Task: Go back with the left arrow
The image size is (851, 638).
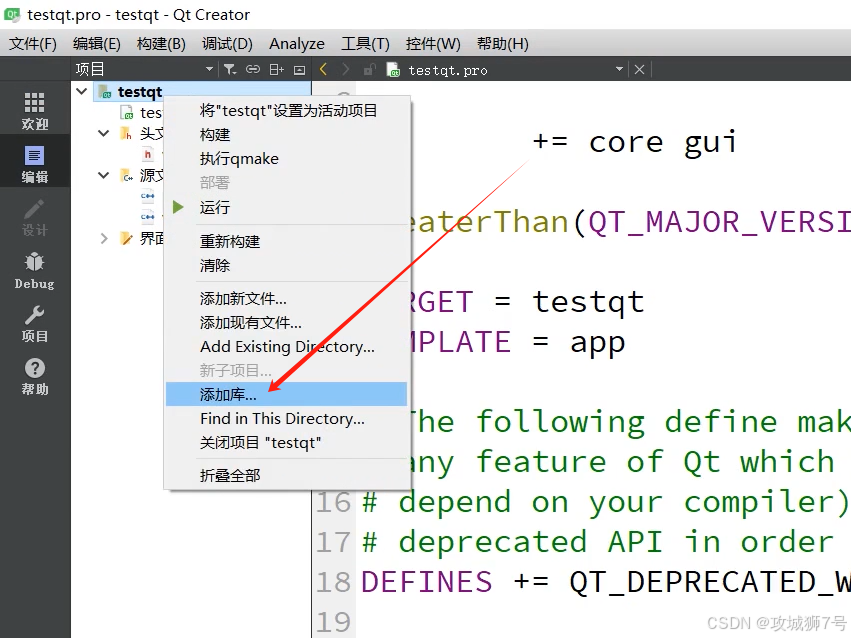Action: click(323, 69)
